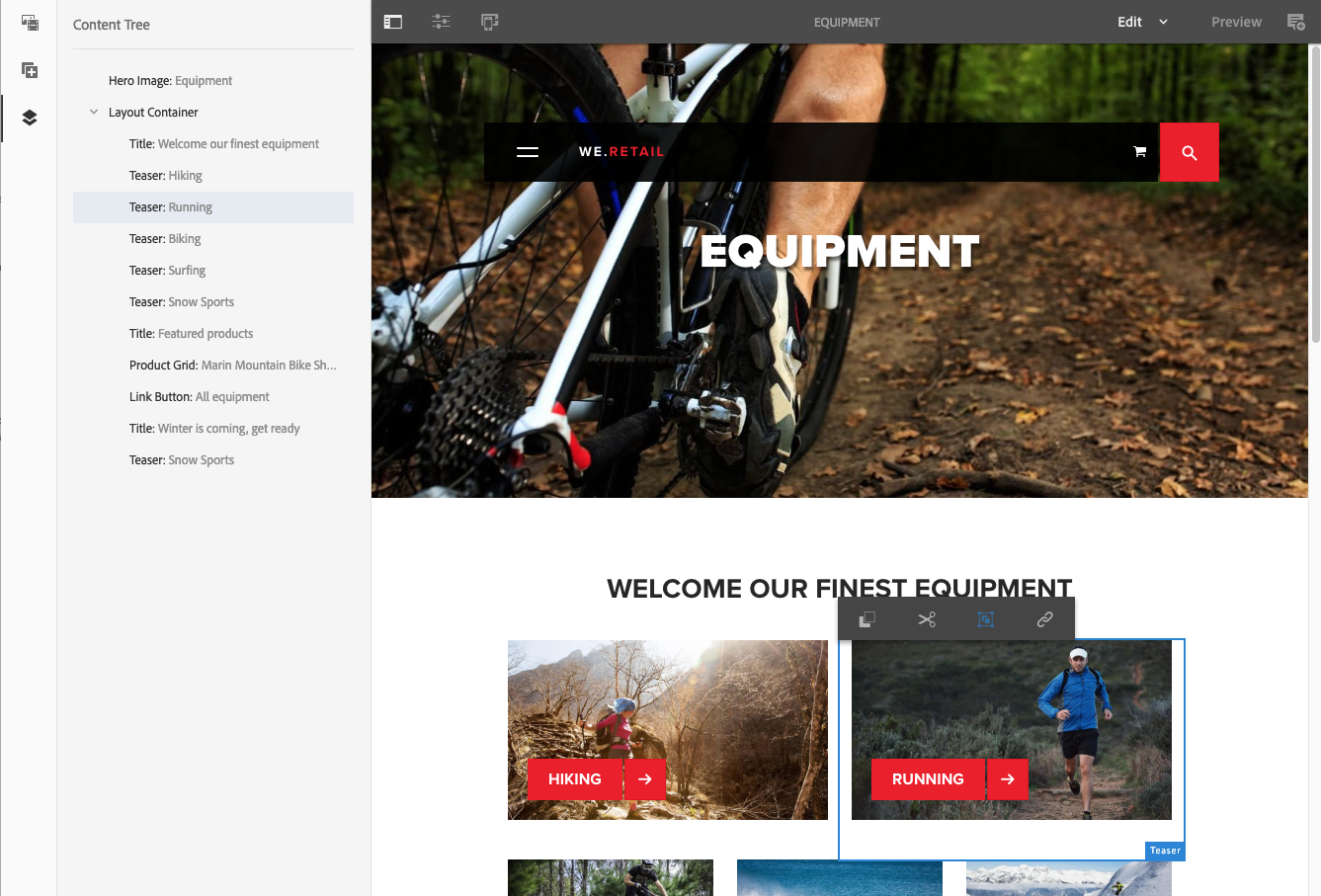Select the Content Tree layers icon
This screenshot has width=1321, height=896.
(x=30, y=118)
